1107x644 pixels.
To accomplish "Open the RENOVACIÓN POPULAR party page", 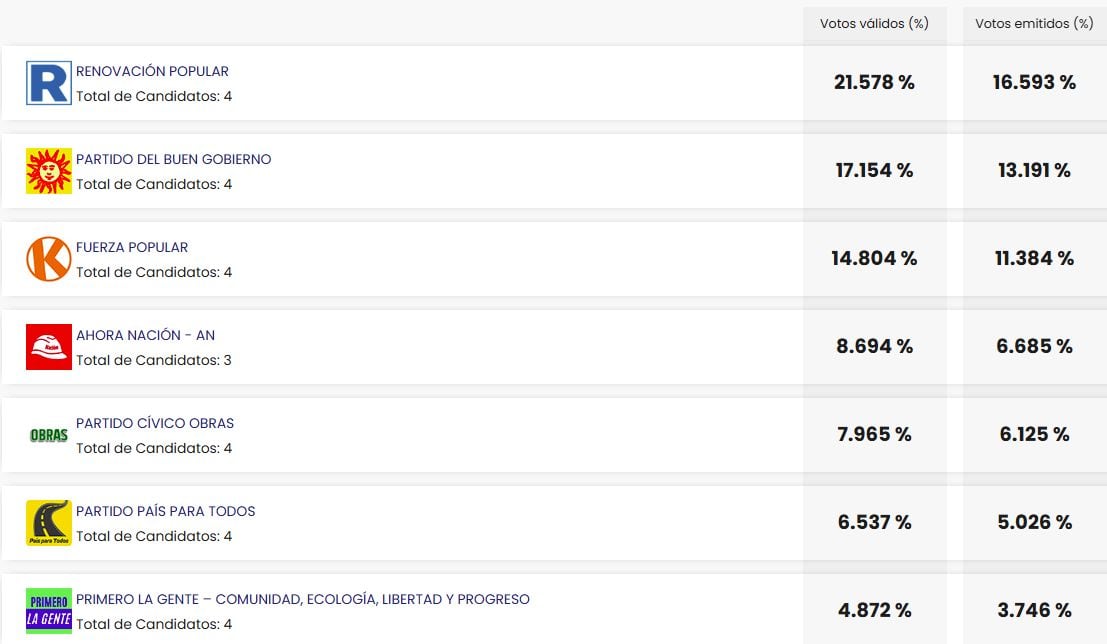I will point(152,71).
